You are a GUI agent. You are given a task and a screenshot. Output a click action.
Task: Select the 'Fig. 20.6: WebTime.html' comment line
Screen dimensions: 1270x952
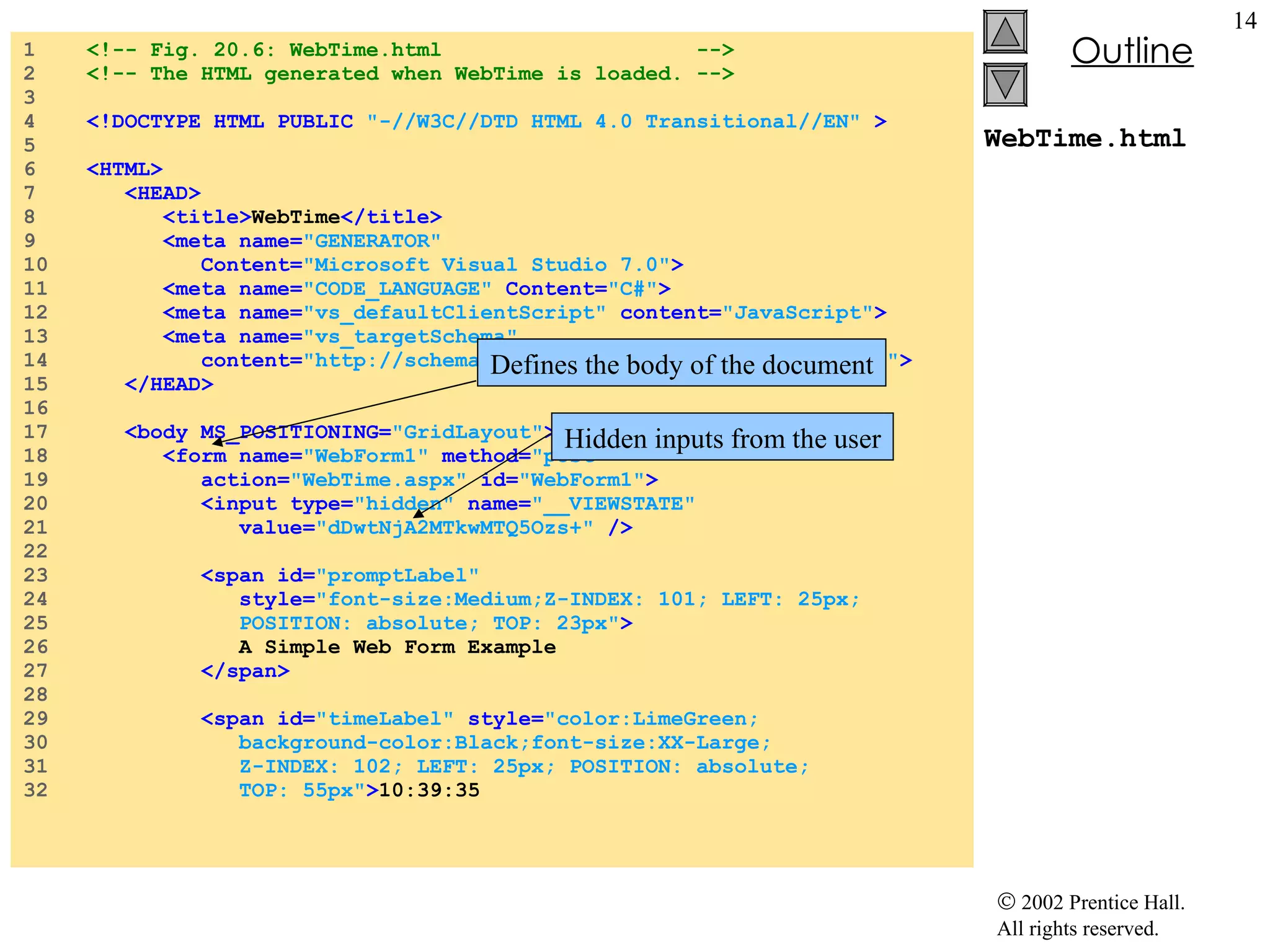tap(410, 50)
